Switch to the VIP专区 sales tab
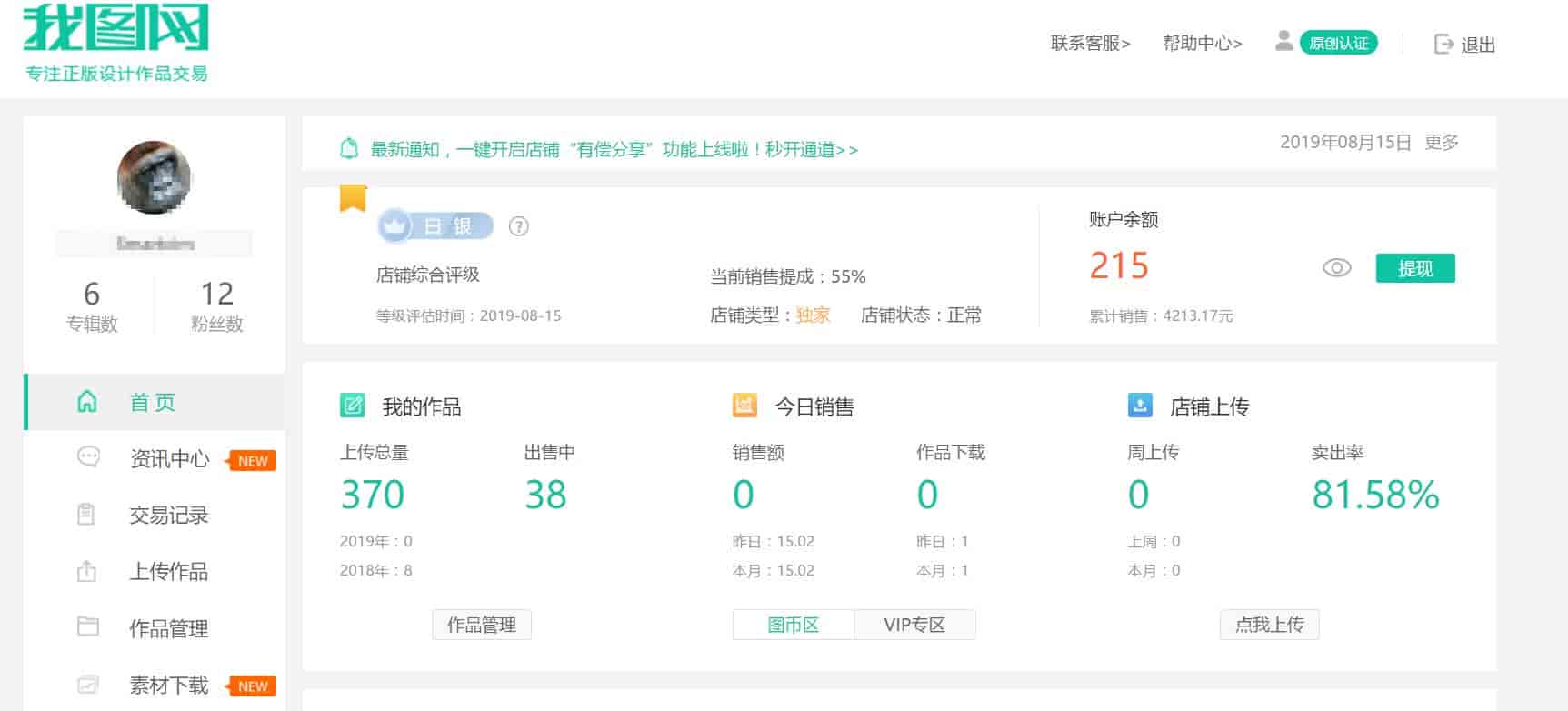Image resolution: width=1568 pixels, height=711 pixels. point(914,625)
